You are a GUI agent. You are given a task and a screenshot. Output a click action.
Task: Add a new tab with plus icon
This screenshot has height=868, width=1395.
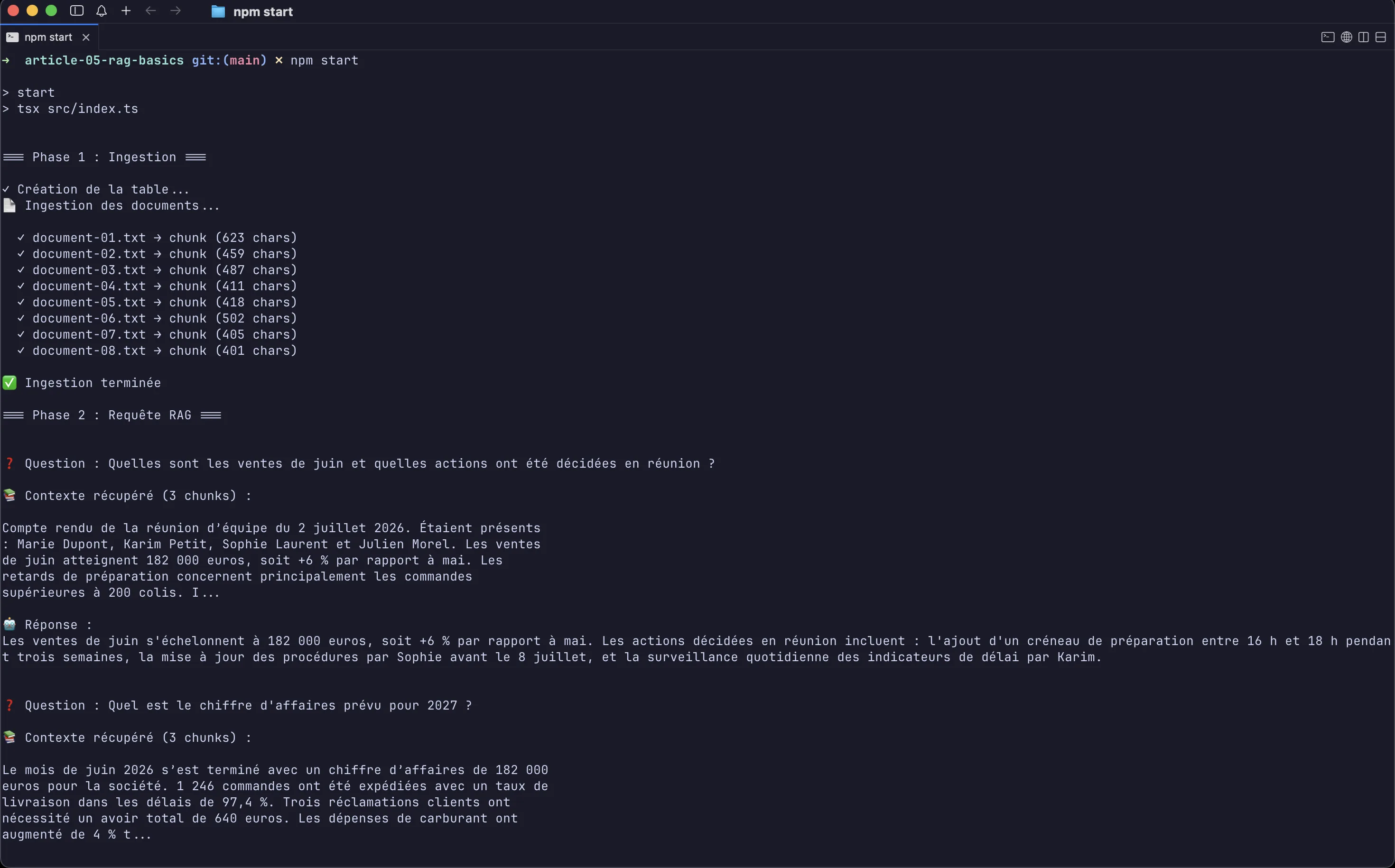[126, 11]
